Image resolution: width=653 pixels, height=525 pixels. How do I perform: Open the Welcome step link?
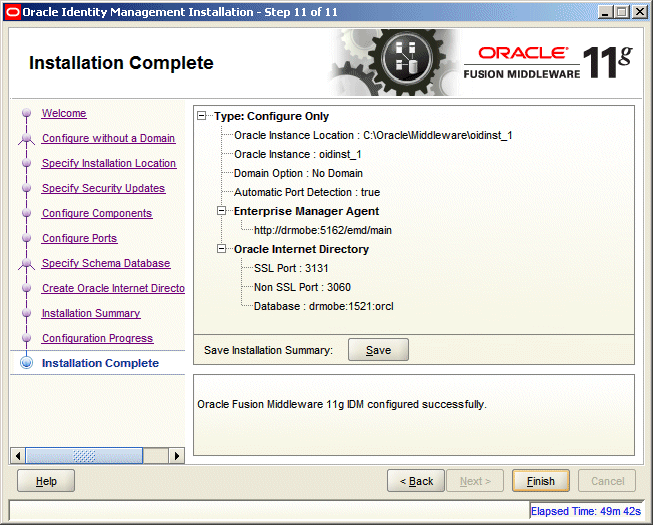(x=64, y=113)
